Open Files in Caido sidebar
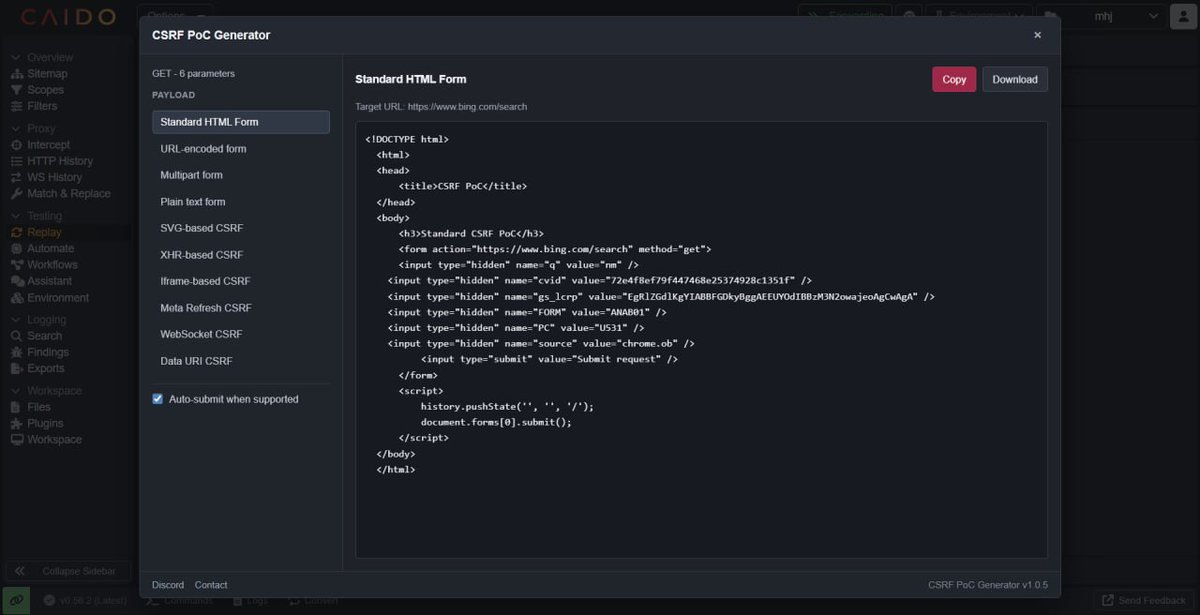1200x615 pixels. [x=39, y=407]
